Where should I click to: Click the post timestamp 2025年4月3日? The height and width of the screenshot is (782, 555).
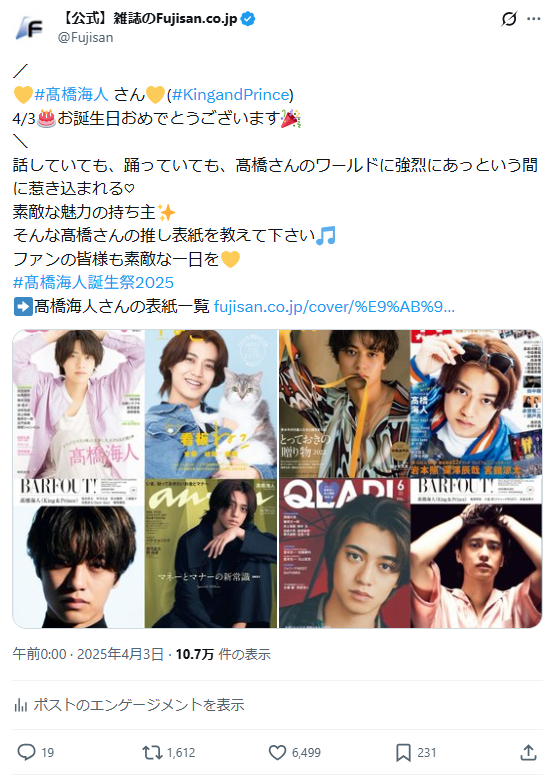[120, 654]
